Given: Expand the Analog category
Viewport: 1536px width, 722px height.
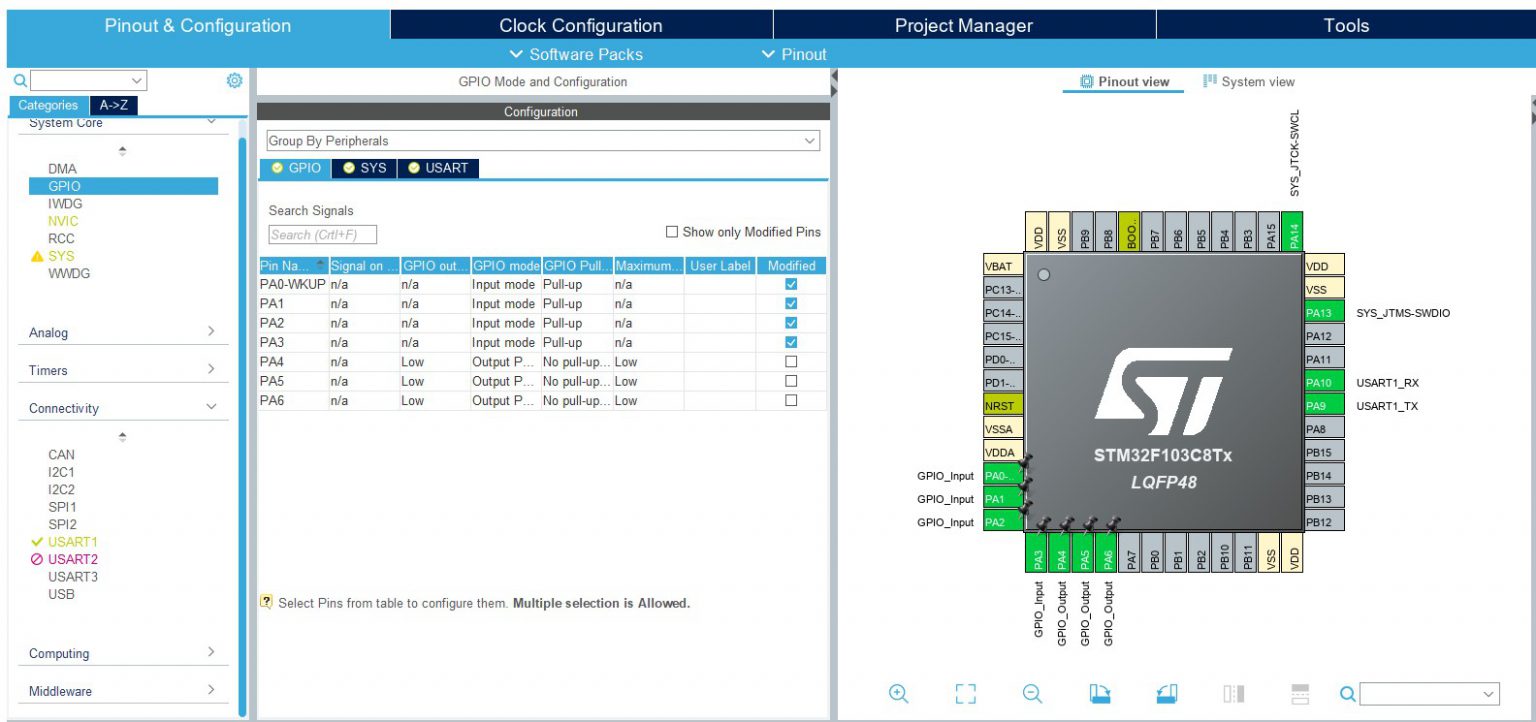Looking at the screenshot, I should pyautogui.click(x=122, y=333).
